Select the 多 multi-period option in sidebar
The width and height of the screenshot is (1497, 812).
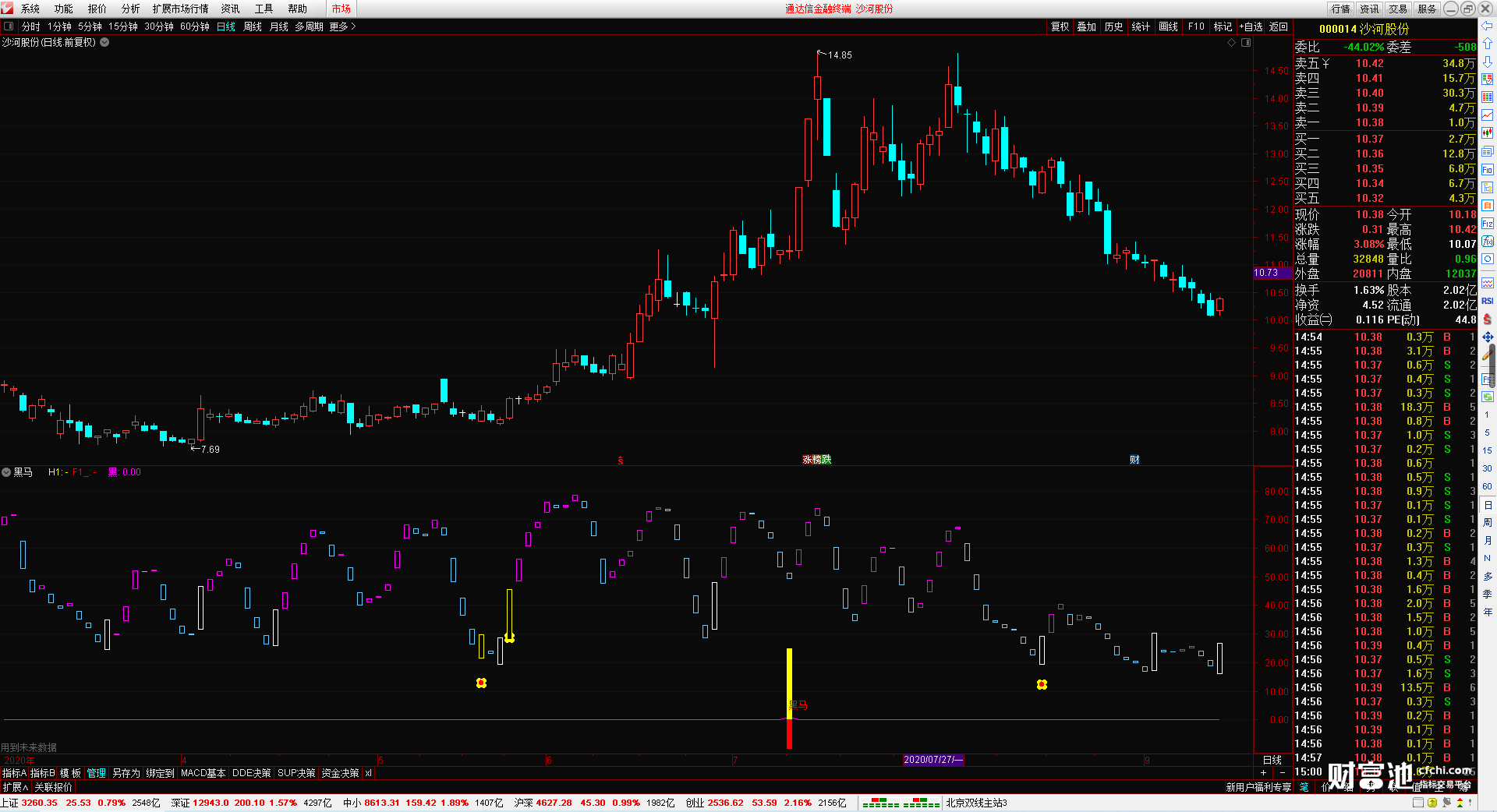pyautogui.click(x=1488, y=576)
